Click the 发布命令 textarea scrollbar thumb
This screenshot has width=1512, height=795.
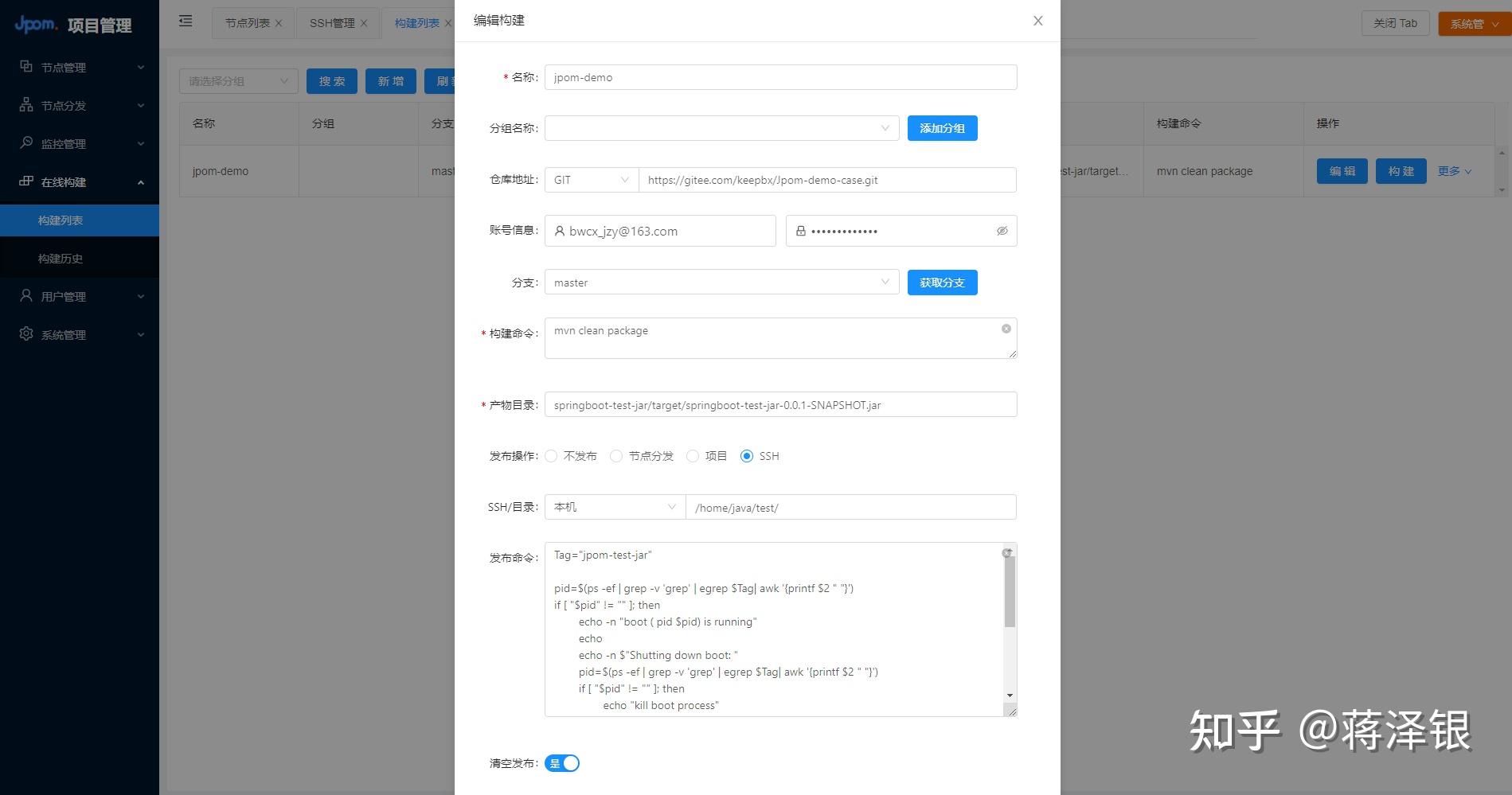pos(1010,590)
